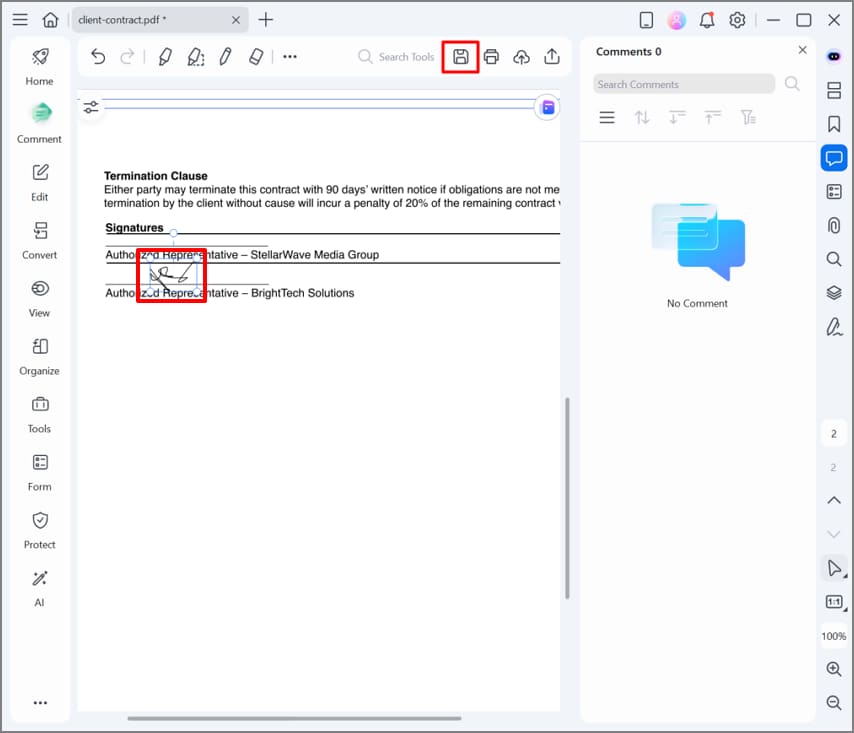Switch to the Edit section in the left sidebar
This screenshot has height=733, width=854.
(39, 180)
